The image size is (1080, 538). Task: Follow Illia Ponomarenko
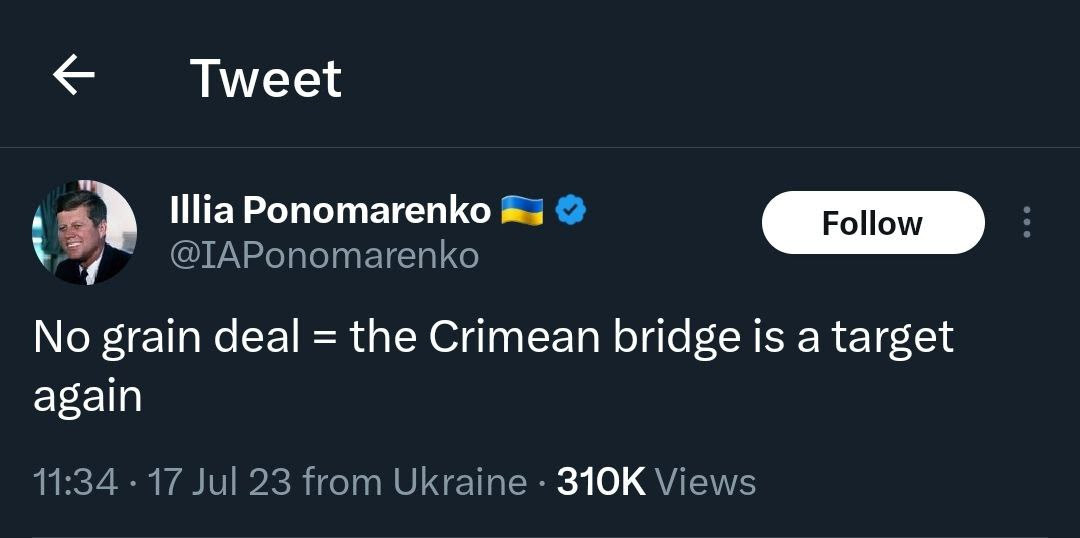point(872,222)
